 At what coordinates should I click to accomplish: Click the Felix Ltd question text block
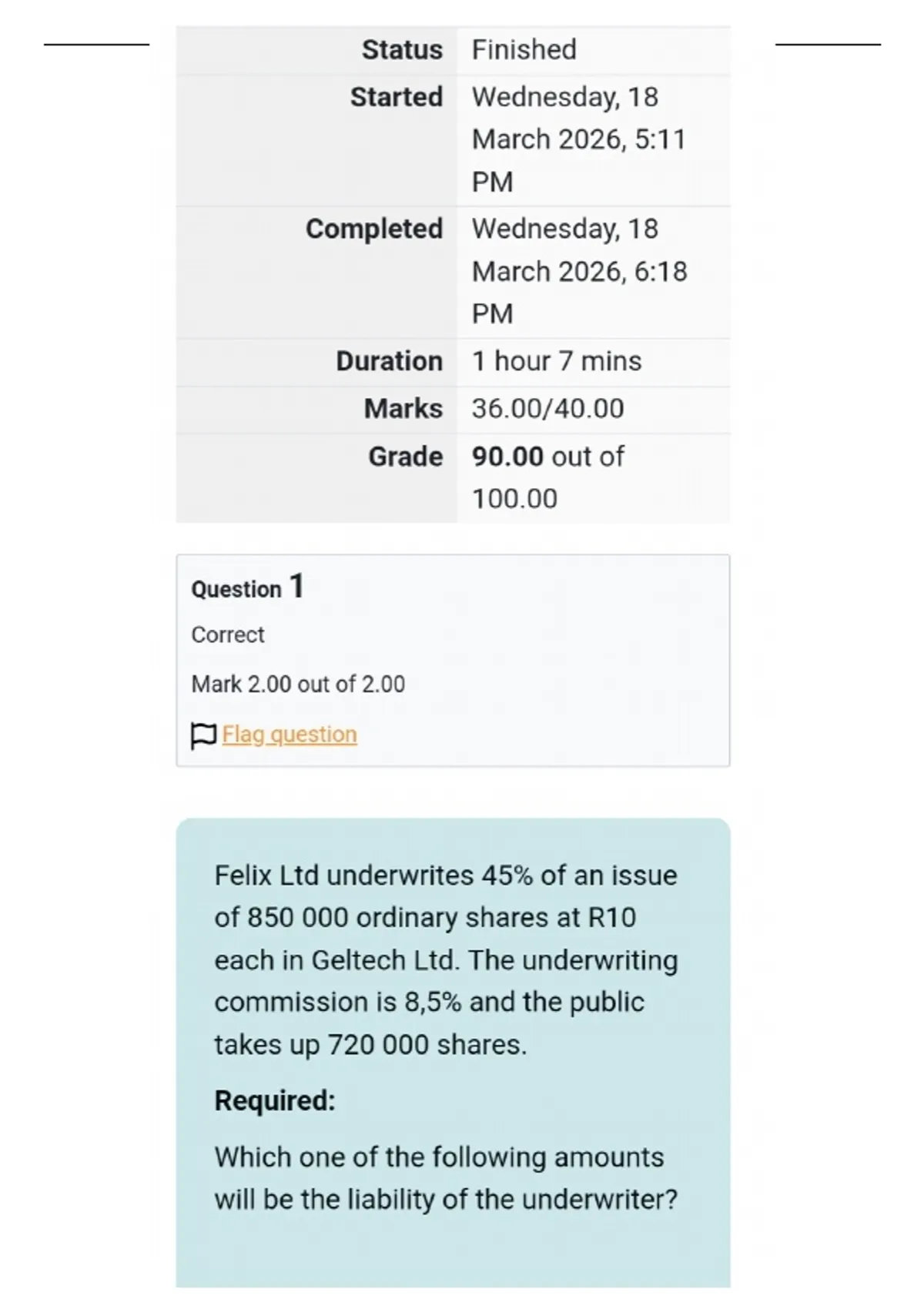pyautogui.click(x=447, y=959)
